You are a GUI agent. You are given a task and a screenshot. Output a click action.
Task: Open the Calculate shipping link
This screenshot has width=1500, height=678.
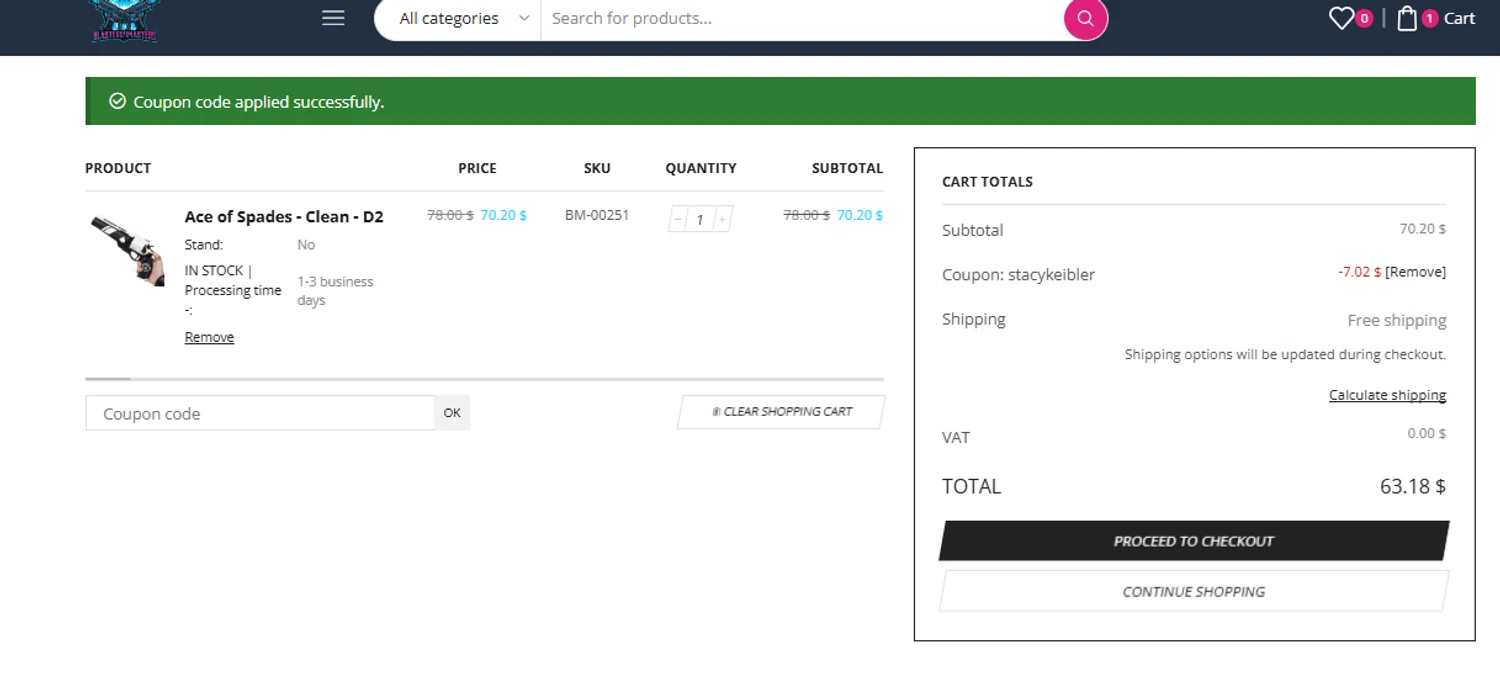coord(1387,395)
